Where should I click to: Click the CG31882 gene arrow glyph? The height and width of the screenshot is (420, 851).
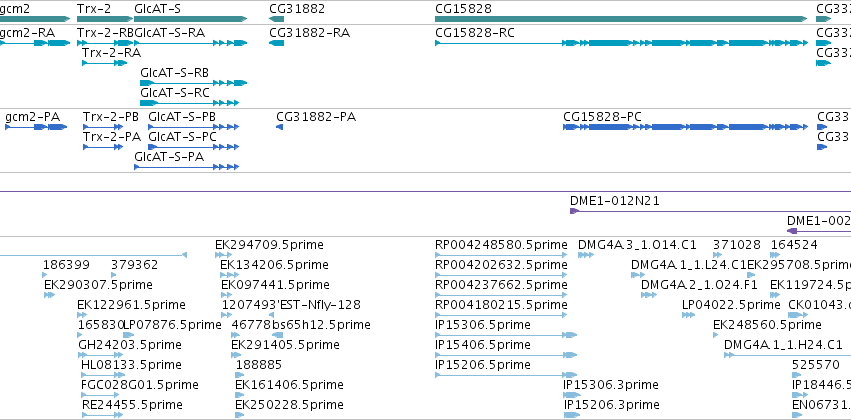pos(276,19)
